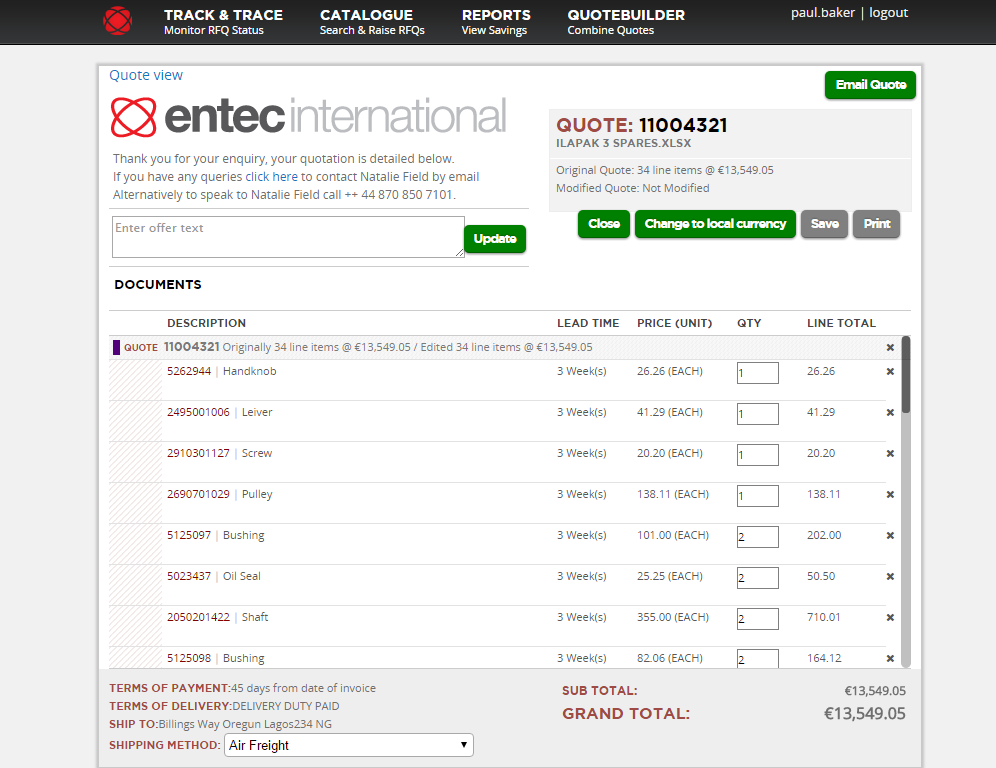This screenshot has width=996, height=768.
Task: Click Update offer text button
Action: tap(495, 239)
